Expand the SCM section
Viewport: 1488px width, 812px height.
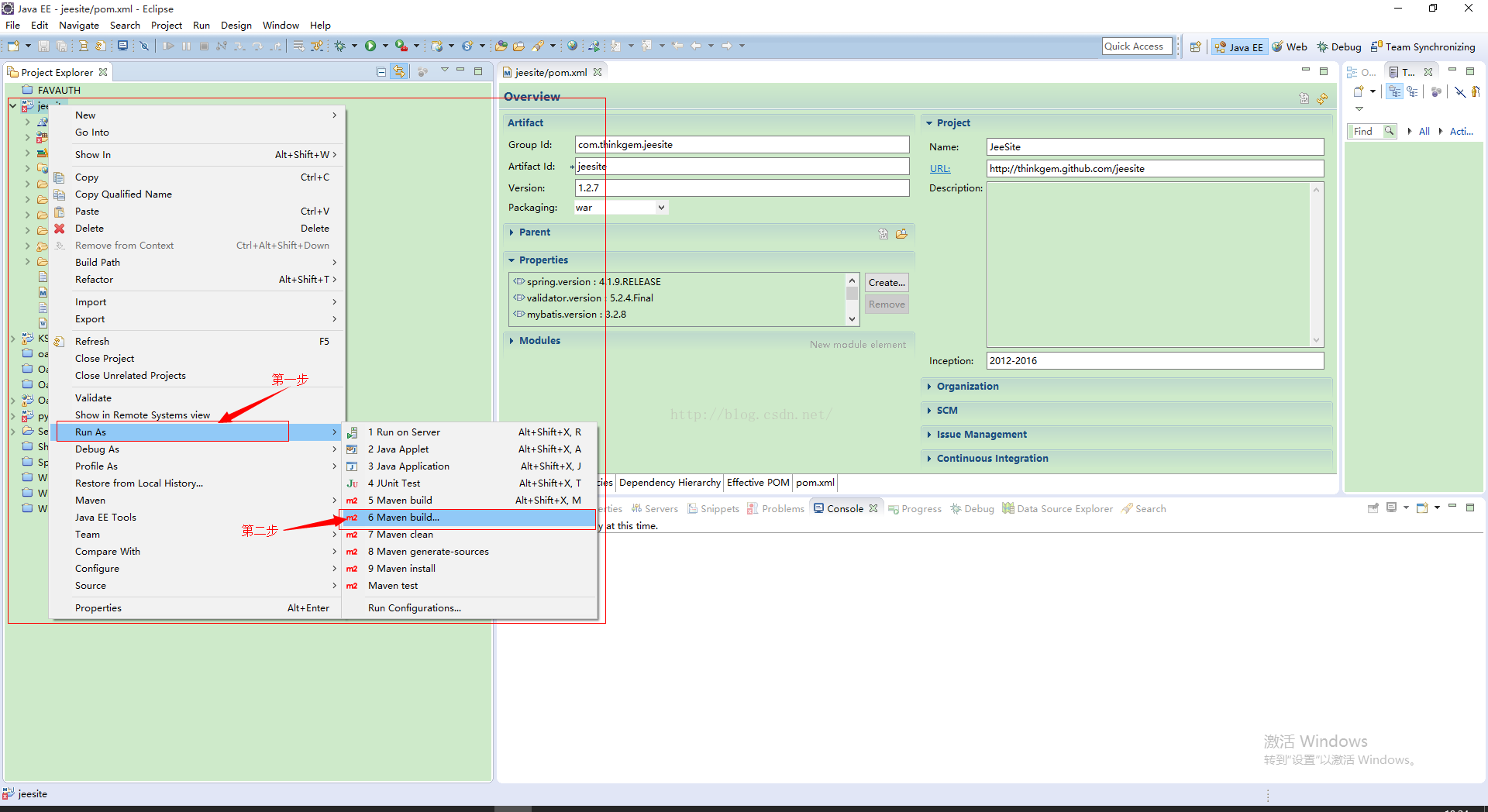click(929, 411)
